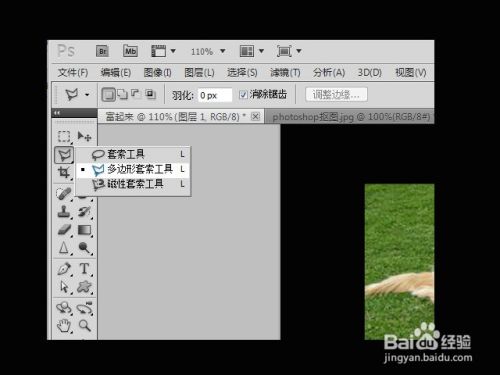Select the Clone Stamp tool
The image size is (500, 375).
tap(64, 211)
